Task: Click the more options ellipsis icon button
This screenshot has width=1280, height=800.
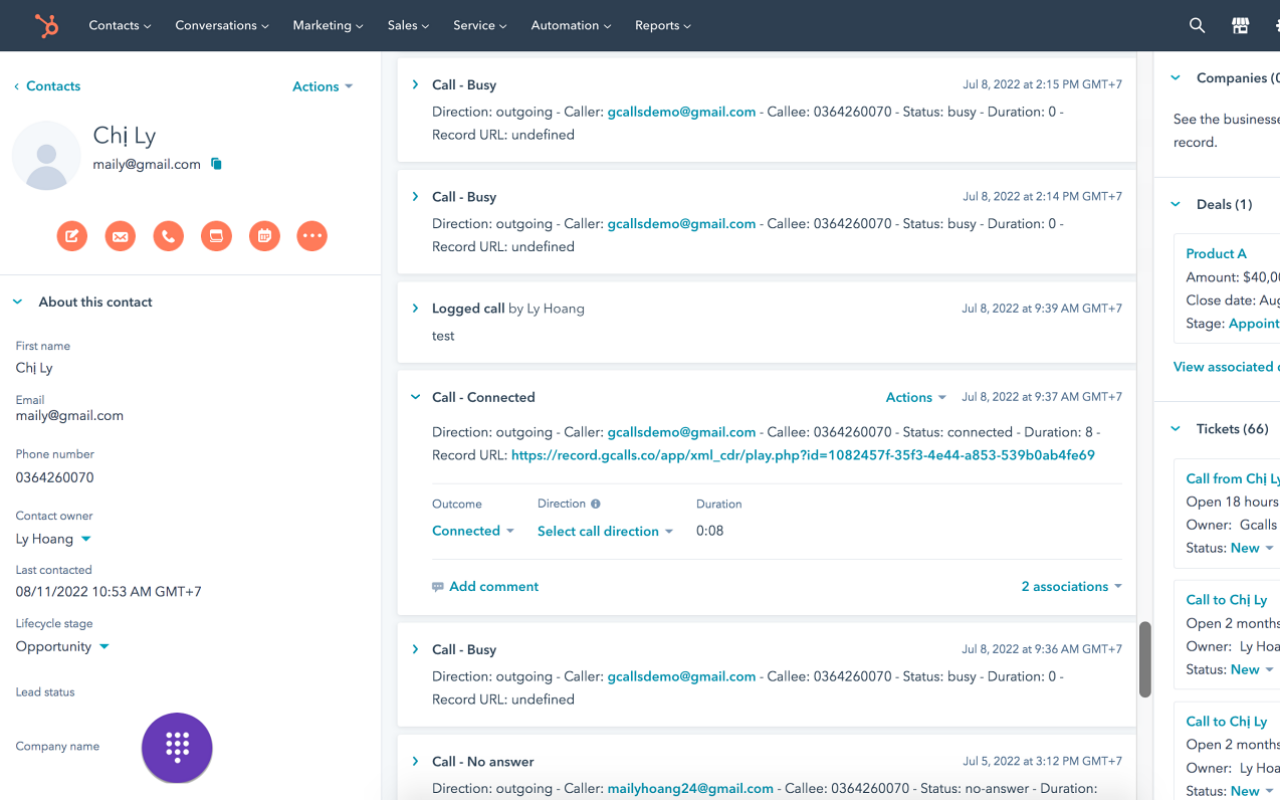Action: point(312,236)
